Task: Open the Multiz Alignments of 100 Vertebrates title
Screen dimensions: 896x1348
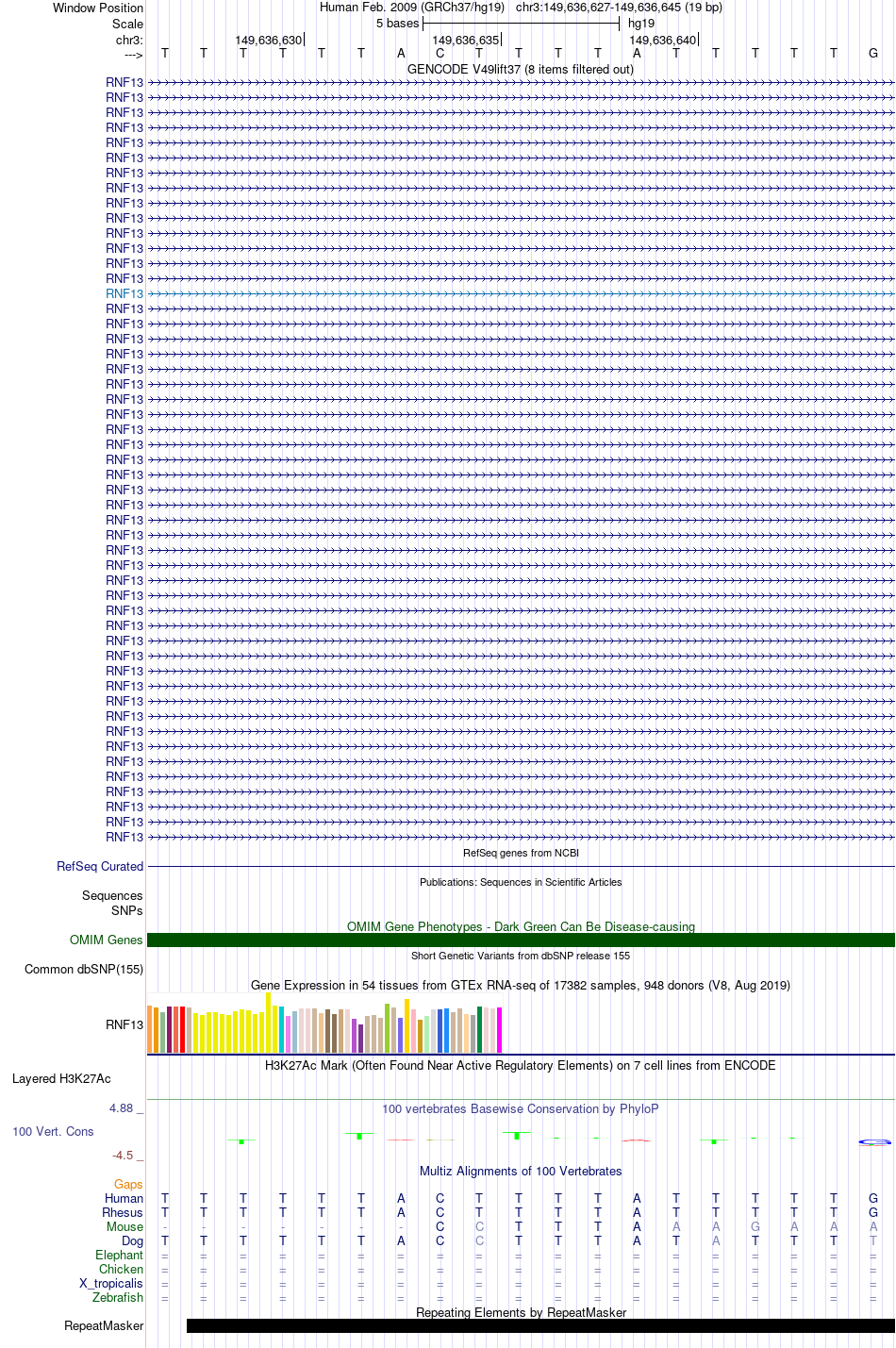Action: (521, 1172)
